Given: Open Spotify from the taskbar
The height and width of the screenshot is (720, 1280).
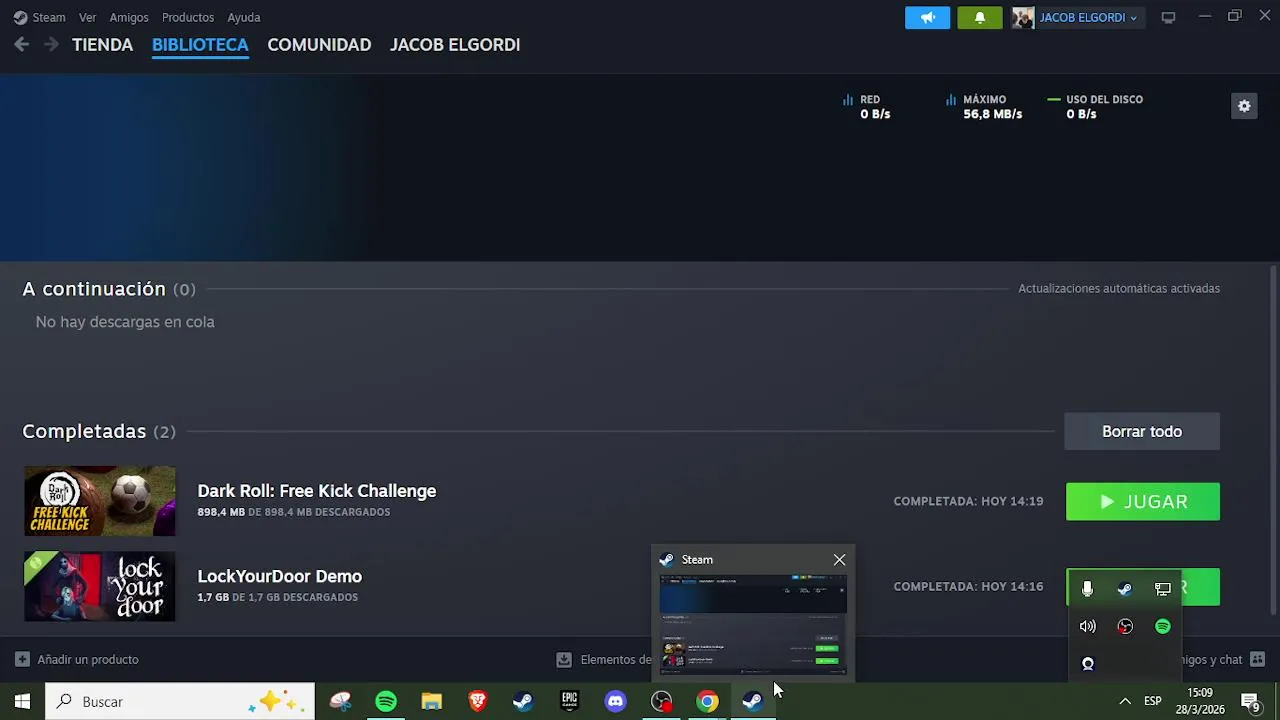Looking at the screenshot, I should [385, 701].
